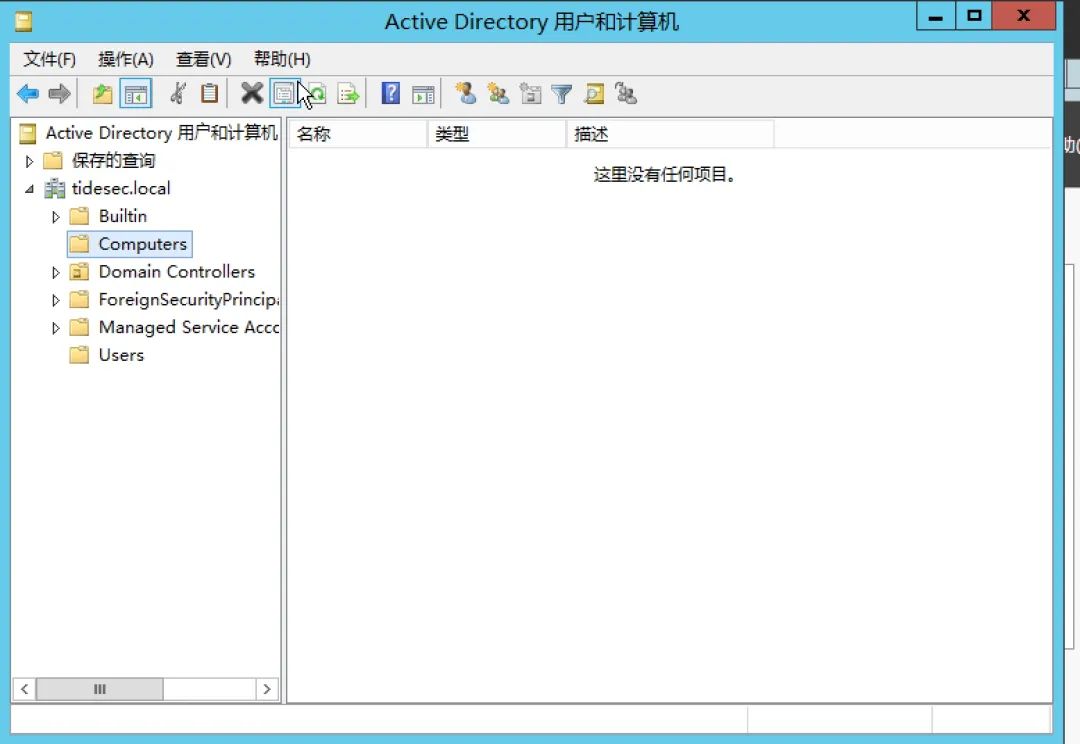Expand the Builtin tree node
The height and width of the screenshot is (744, 1080).
(x=56, y=216)
